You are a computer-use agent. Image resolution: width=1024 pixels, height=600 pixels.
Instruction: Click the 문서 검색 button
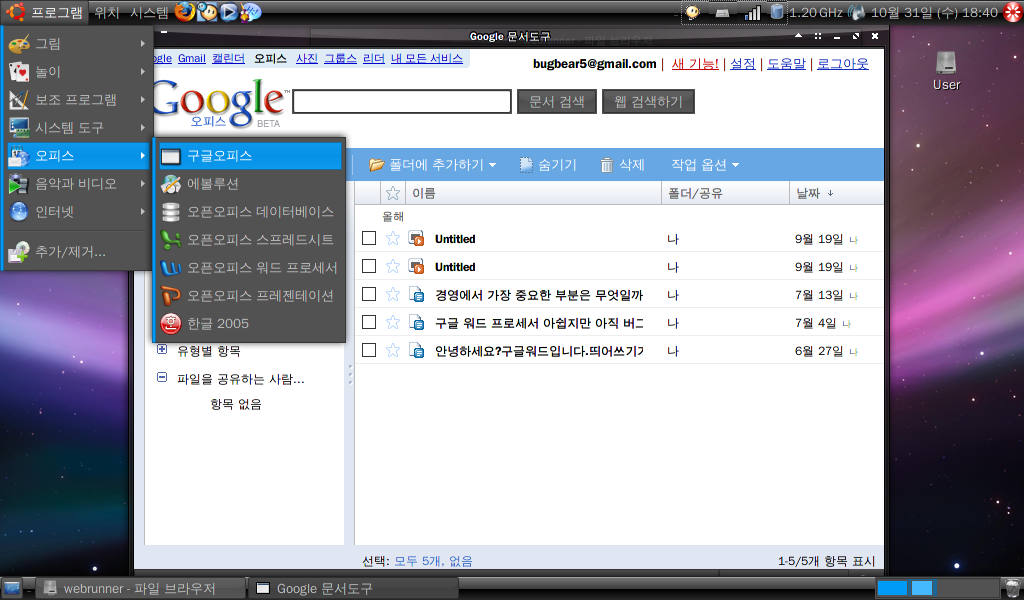(x=556, y=102)
